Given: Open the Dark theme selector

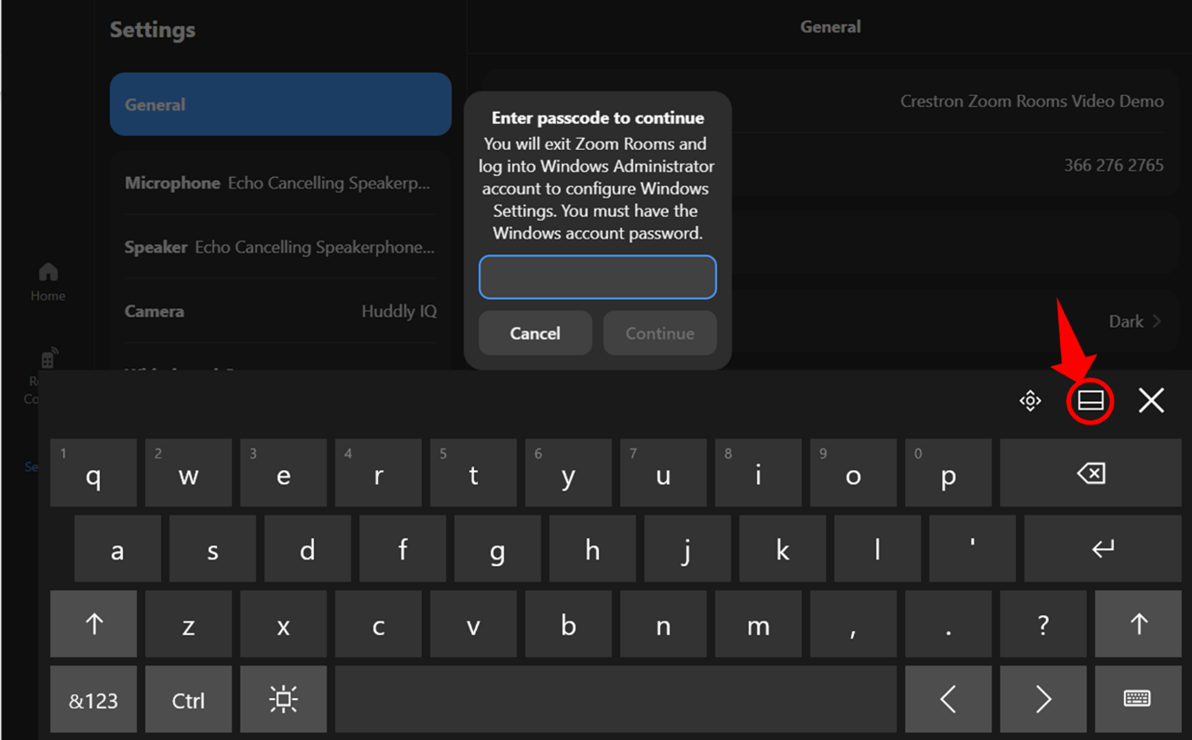Looking at the screenshot, I should [1136, 321].
